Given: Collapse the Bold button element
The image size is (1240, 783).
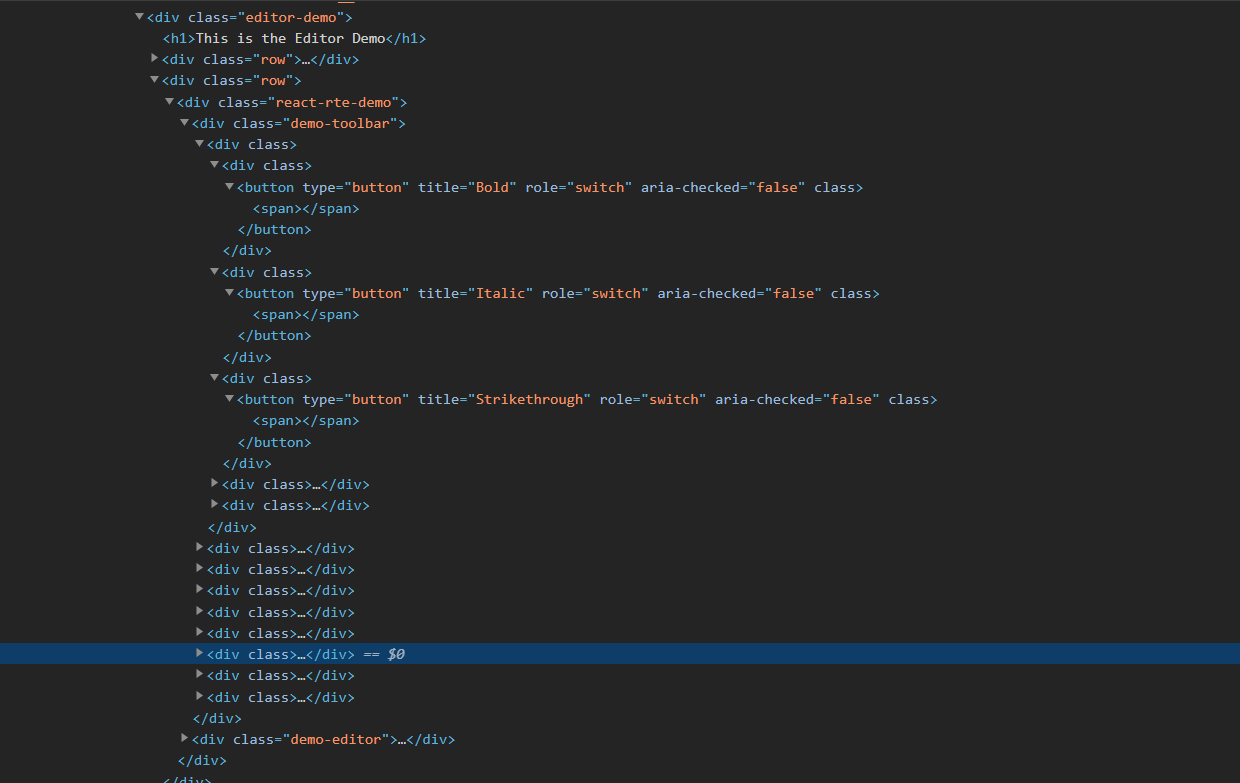Looking at the screenshot, I should pyautogui.click(x=230, y=187).
